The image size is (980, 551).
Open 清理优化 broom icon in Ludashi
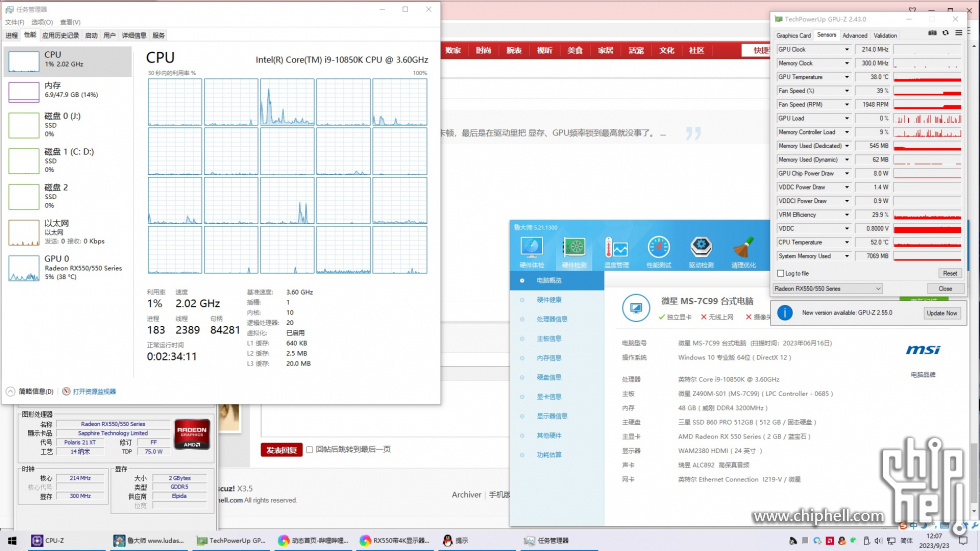point(743,252)
